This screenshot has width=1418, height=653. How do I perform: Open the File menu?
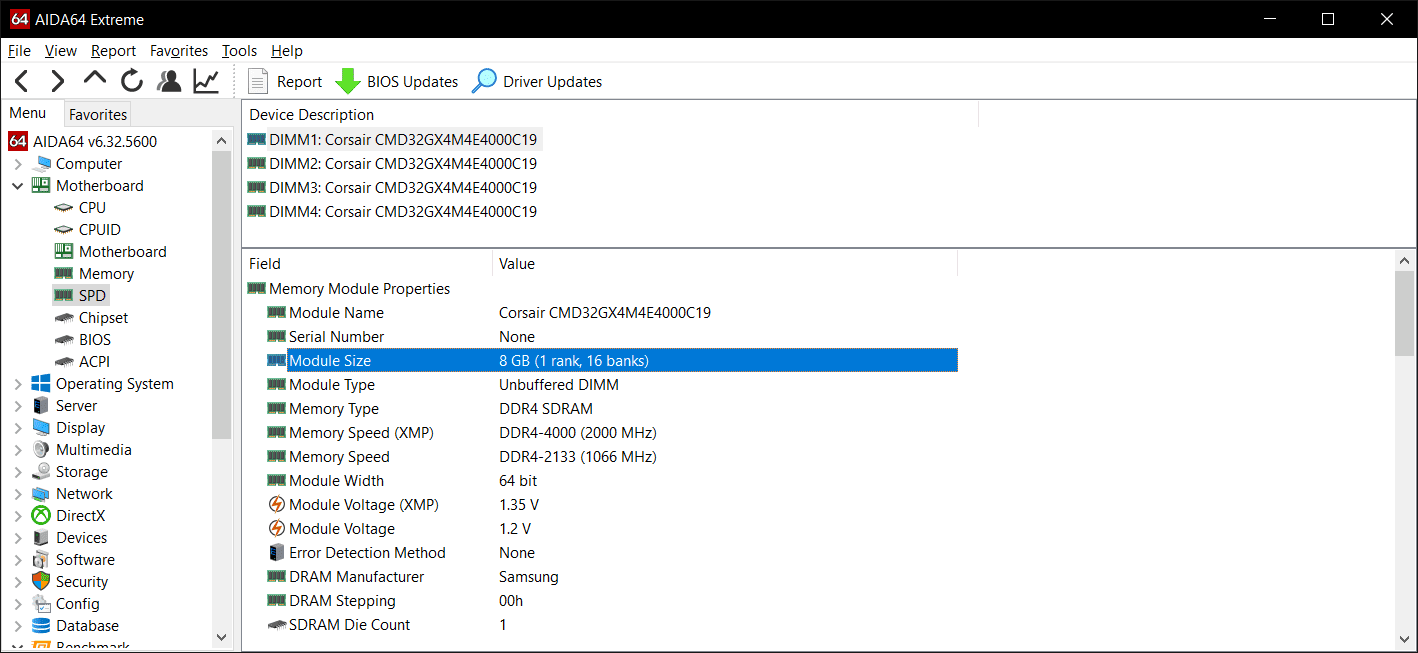click(19, 51)
